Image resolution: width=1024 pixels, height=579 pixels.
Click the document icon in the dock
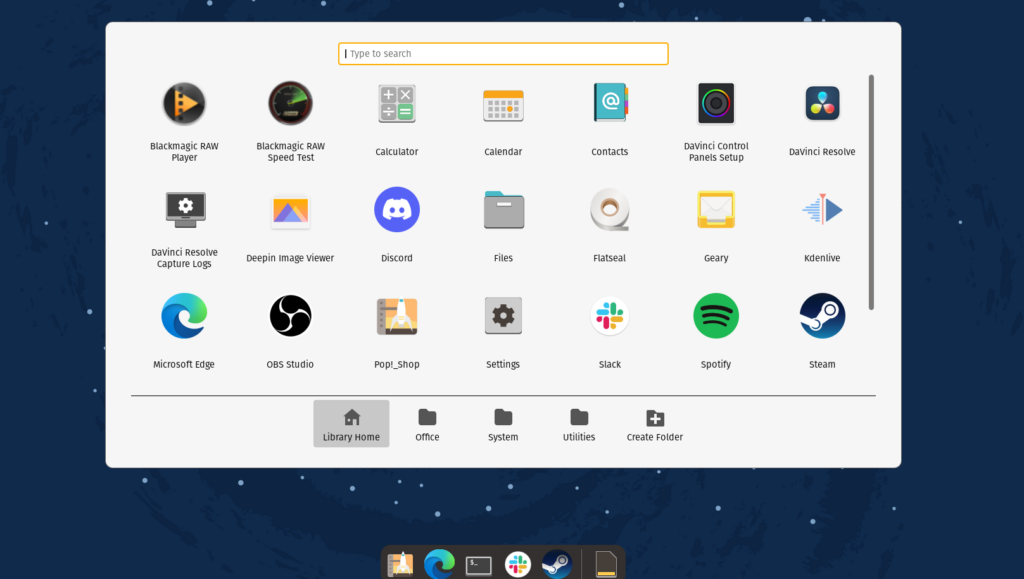click(x=606, y=564)
